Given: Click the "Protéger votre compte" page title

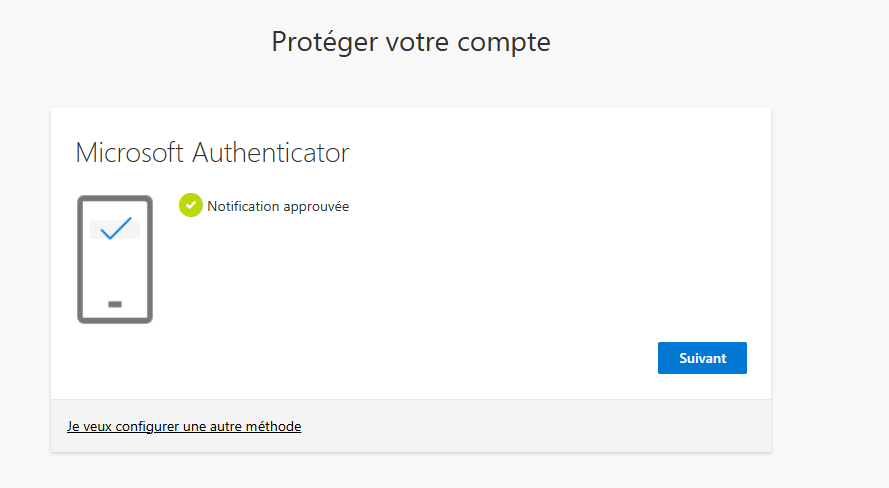Looking at the screenshot, I should click(x=411, y=42).
